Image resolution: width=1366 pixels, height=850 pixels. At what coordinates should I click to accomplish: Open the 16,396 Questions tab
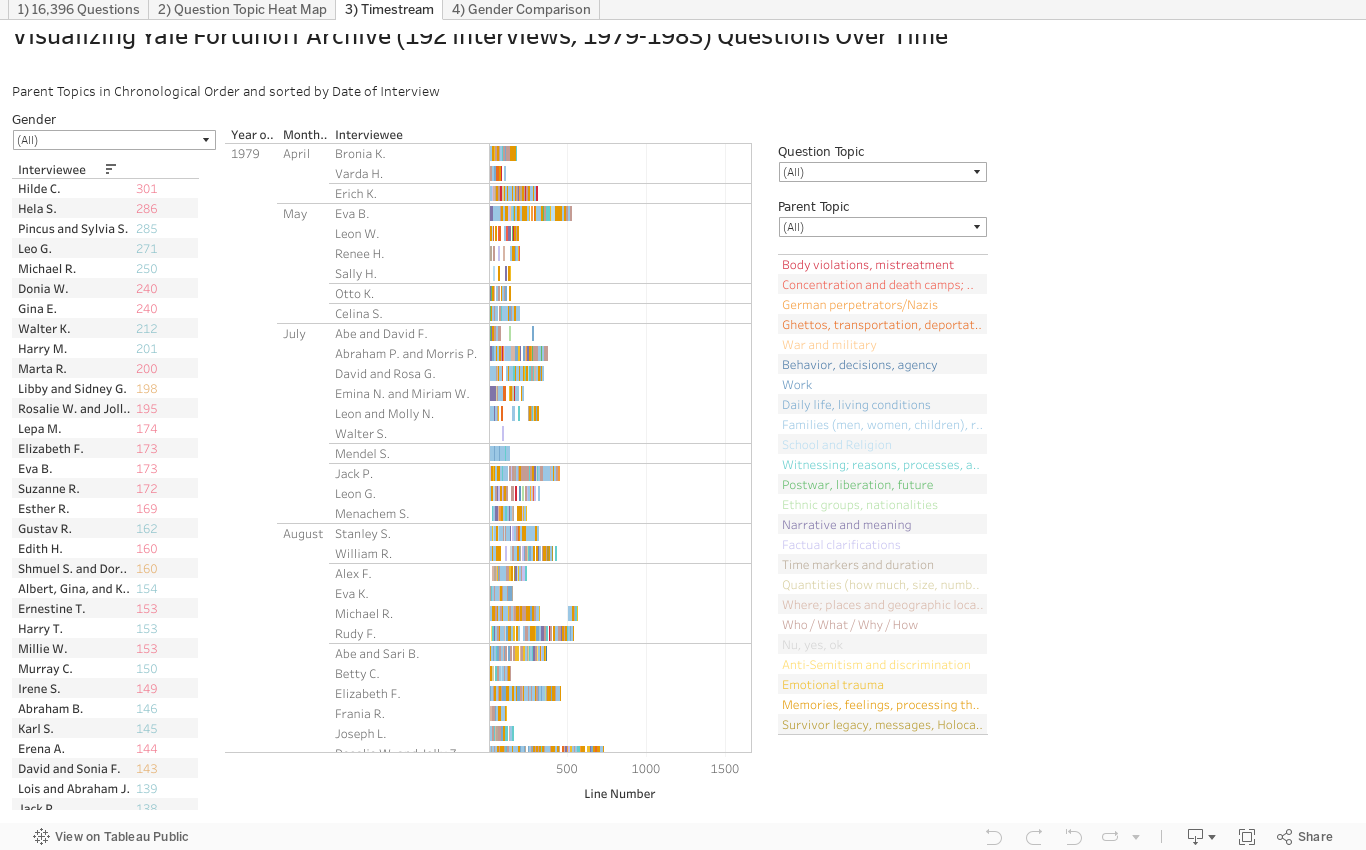(78, 10)
